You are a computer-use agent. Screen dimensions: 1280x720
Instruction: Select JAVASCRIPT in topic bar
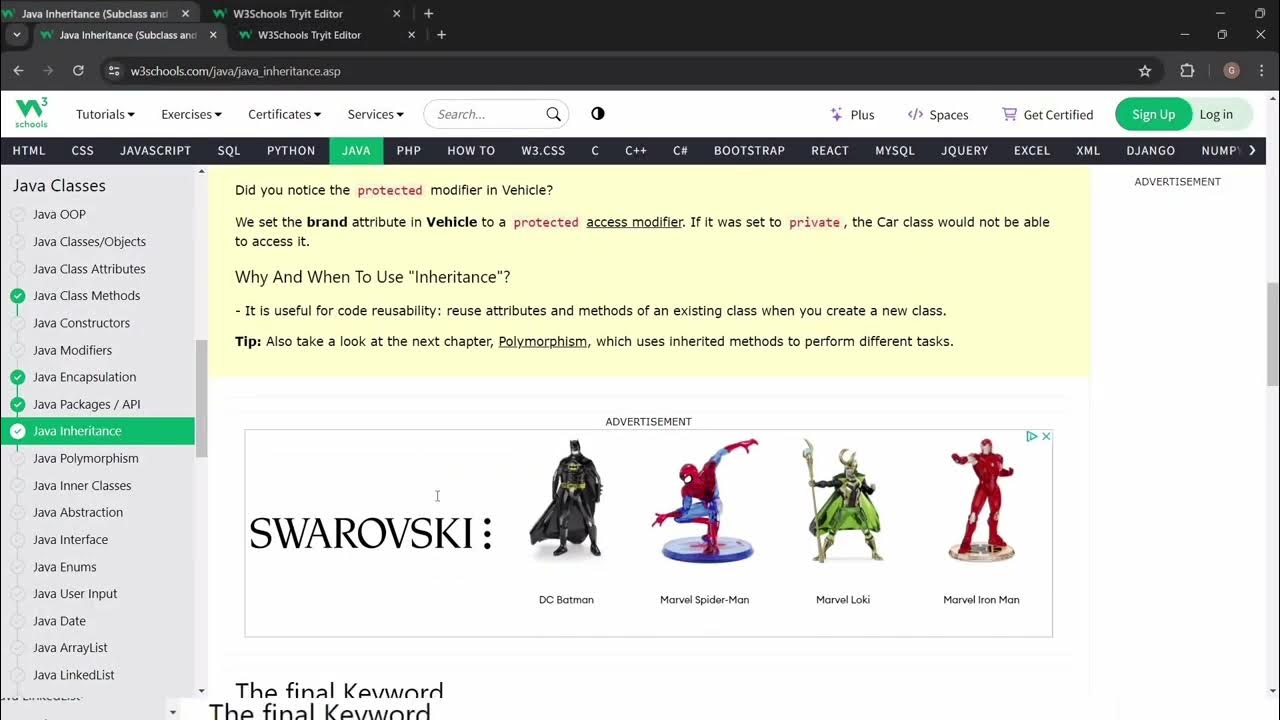pos(155,150)
